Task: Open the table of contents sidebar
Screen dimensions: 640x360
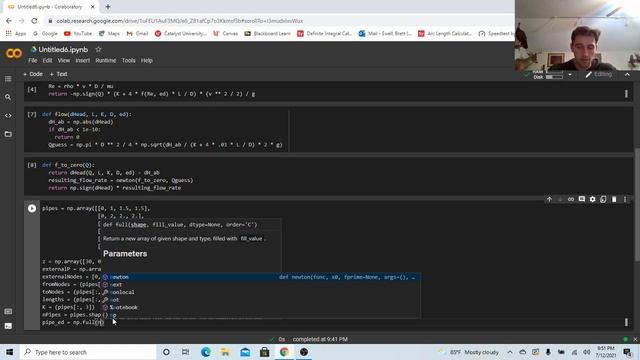Action: (x=8, y=79)
